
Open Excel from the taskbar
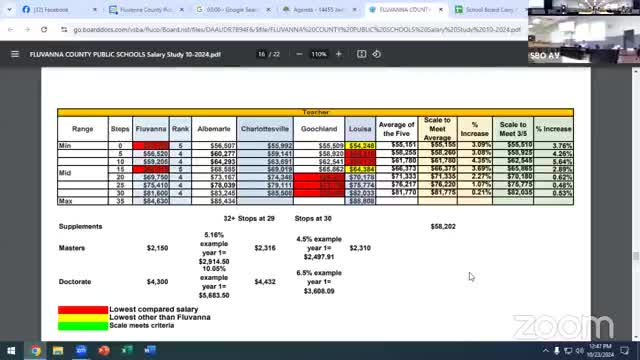coord(127,350)
